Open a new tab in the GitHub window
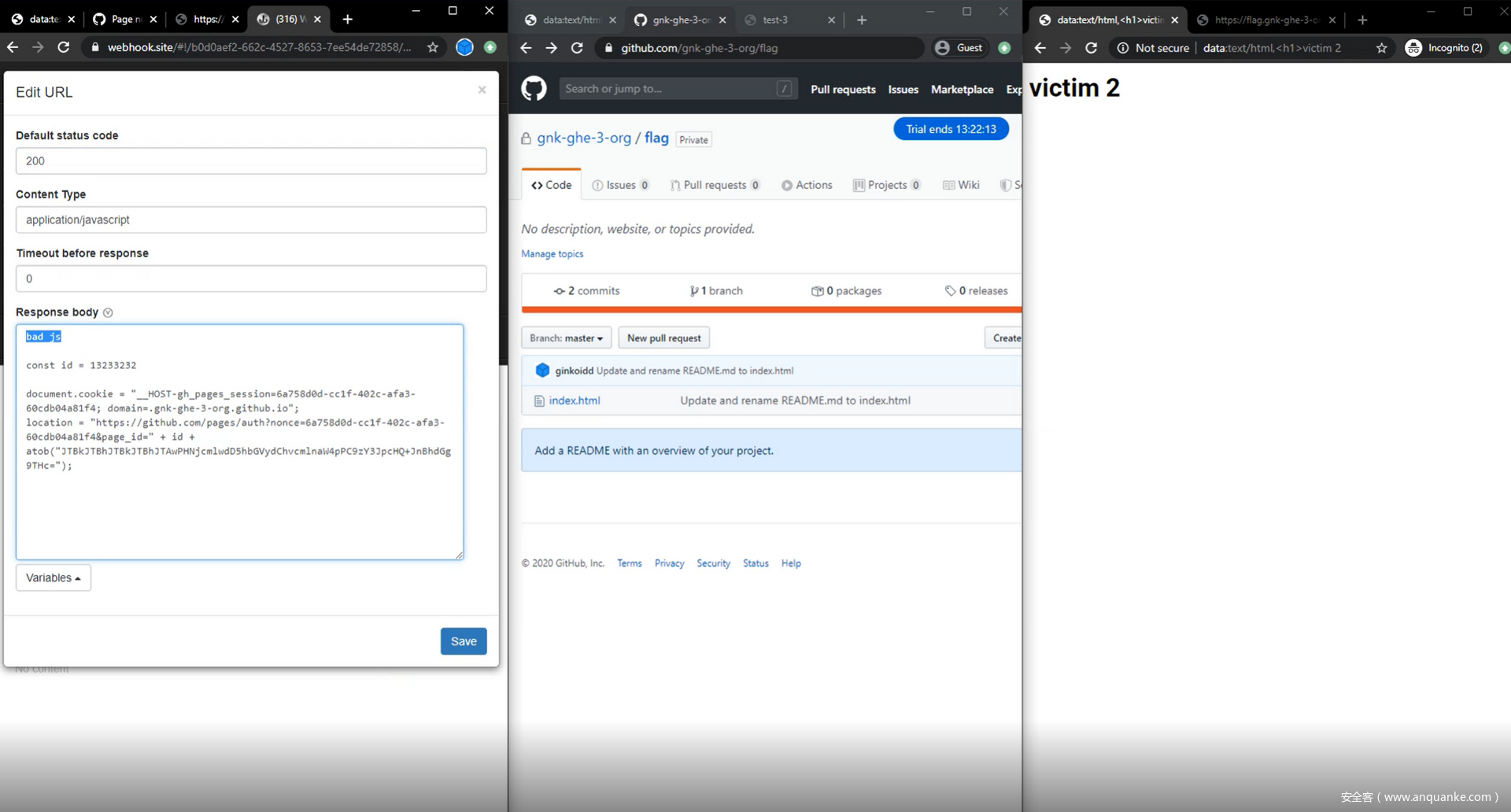This screenshot has width=1511, height=812. tap(862, 20)
